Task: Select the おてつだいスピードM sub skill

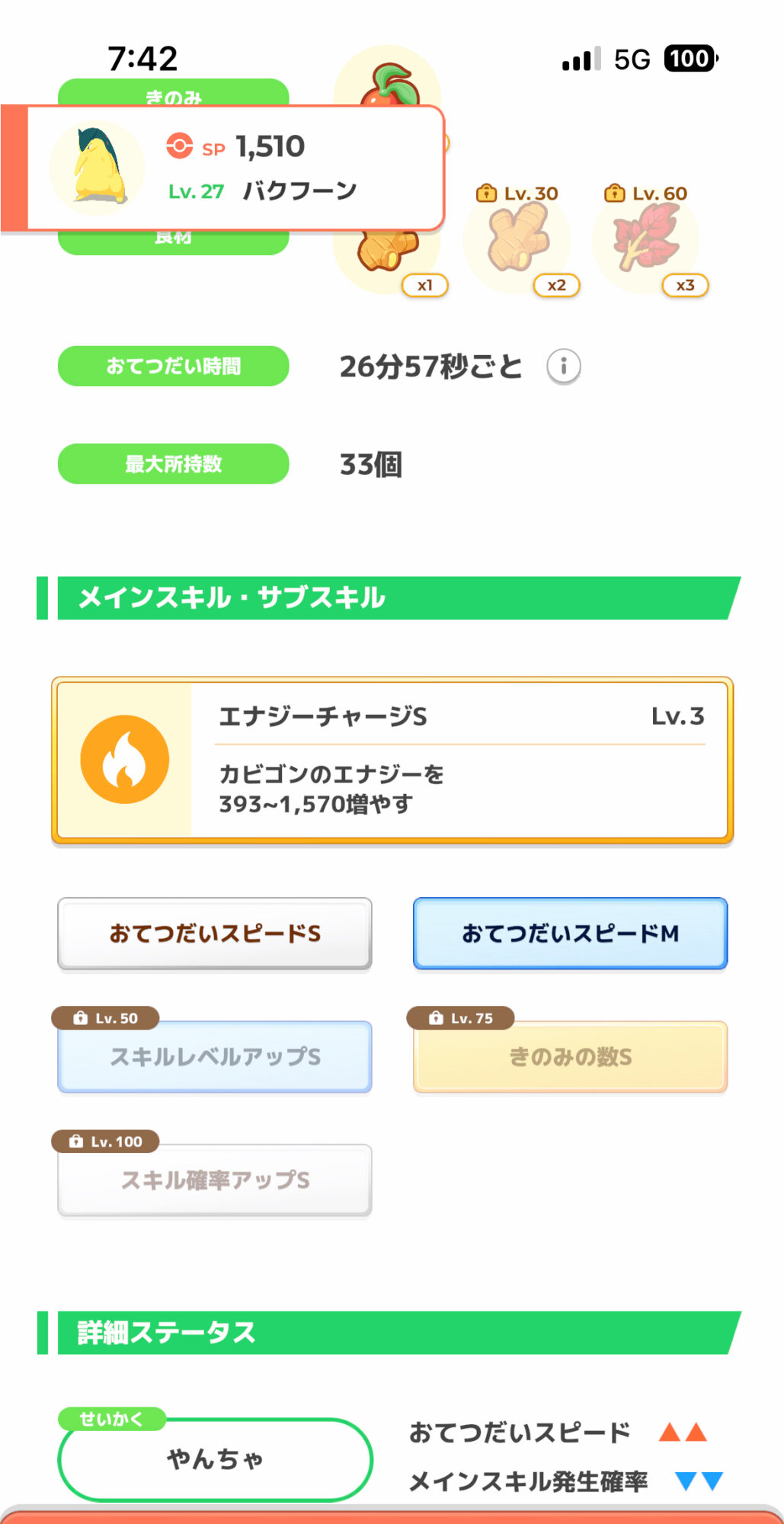Action: tap(570, 933)
